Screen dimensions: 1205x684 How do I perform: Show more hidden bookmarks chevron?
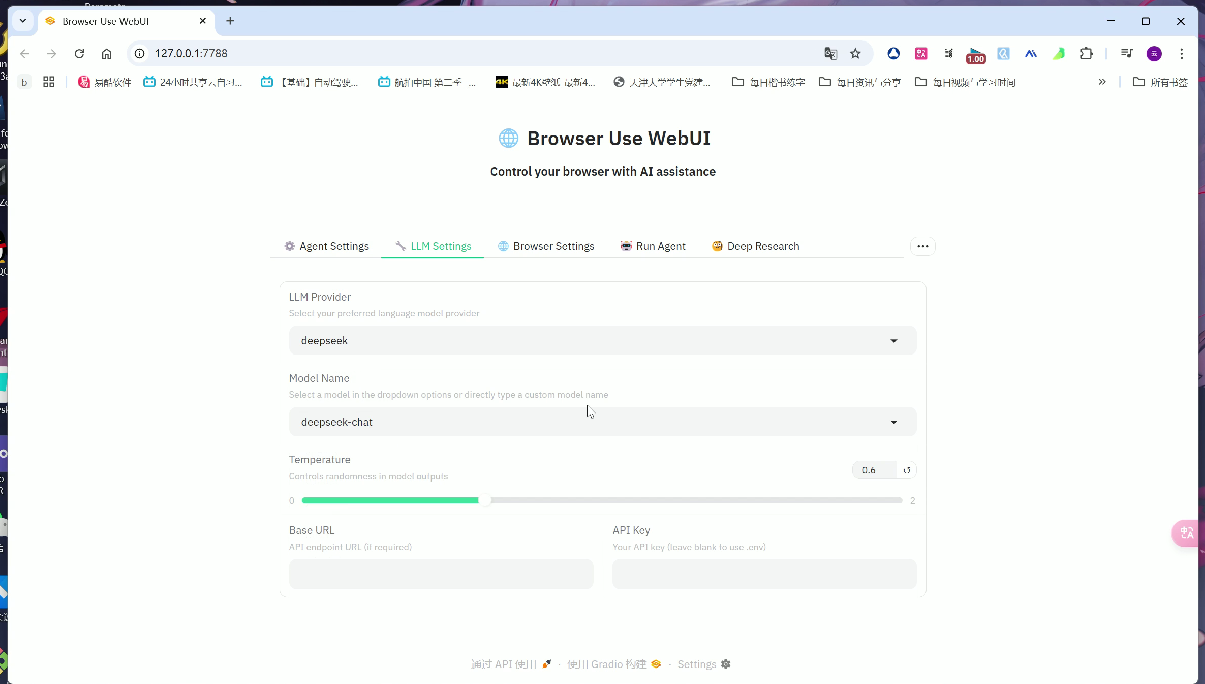tap(1102, 82)
